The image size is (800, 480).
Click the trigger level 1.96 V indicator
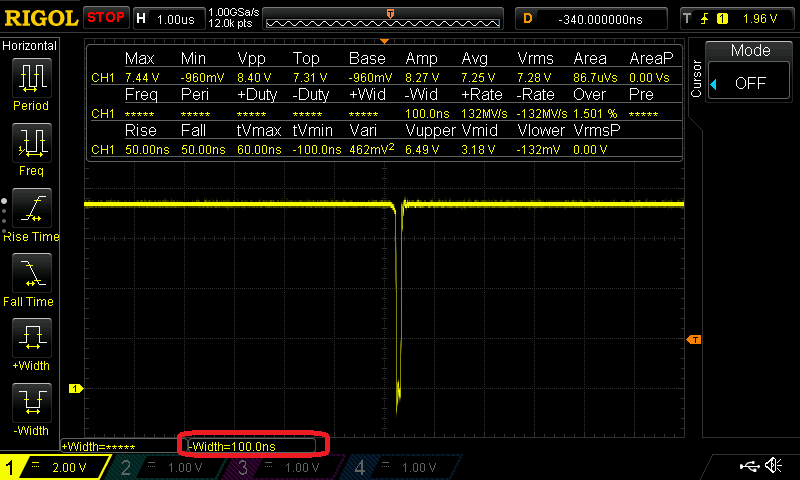pyautogui.click(x=738, y=18)
